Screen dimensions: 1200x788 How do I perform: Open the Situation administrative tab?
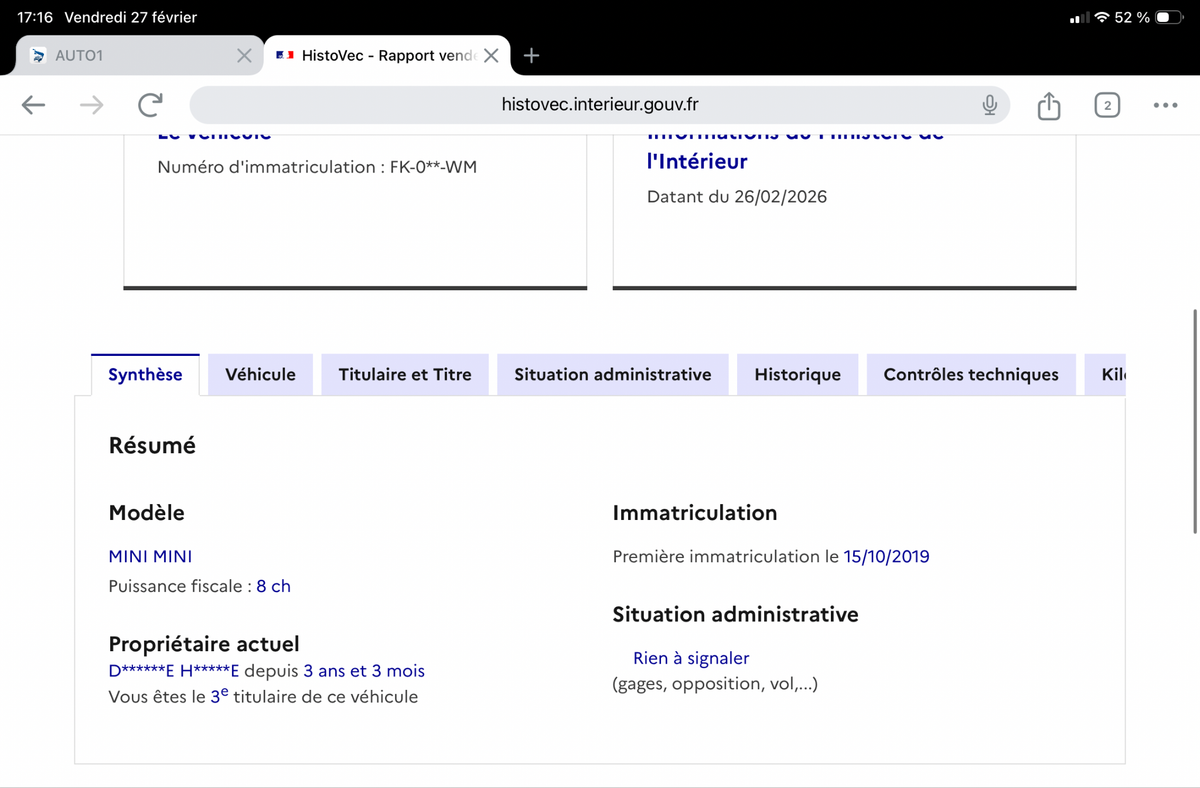click(613, 375)
